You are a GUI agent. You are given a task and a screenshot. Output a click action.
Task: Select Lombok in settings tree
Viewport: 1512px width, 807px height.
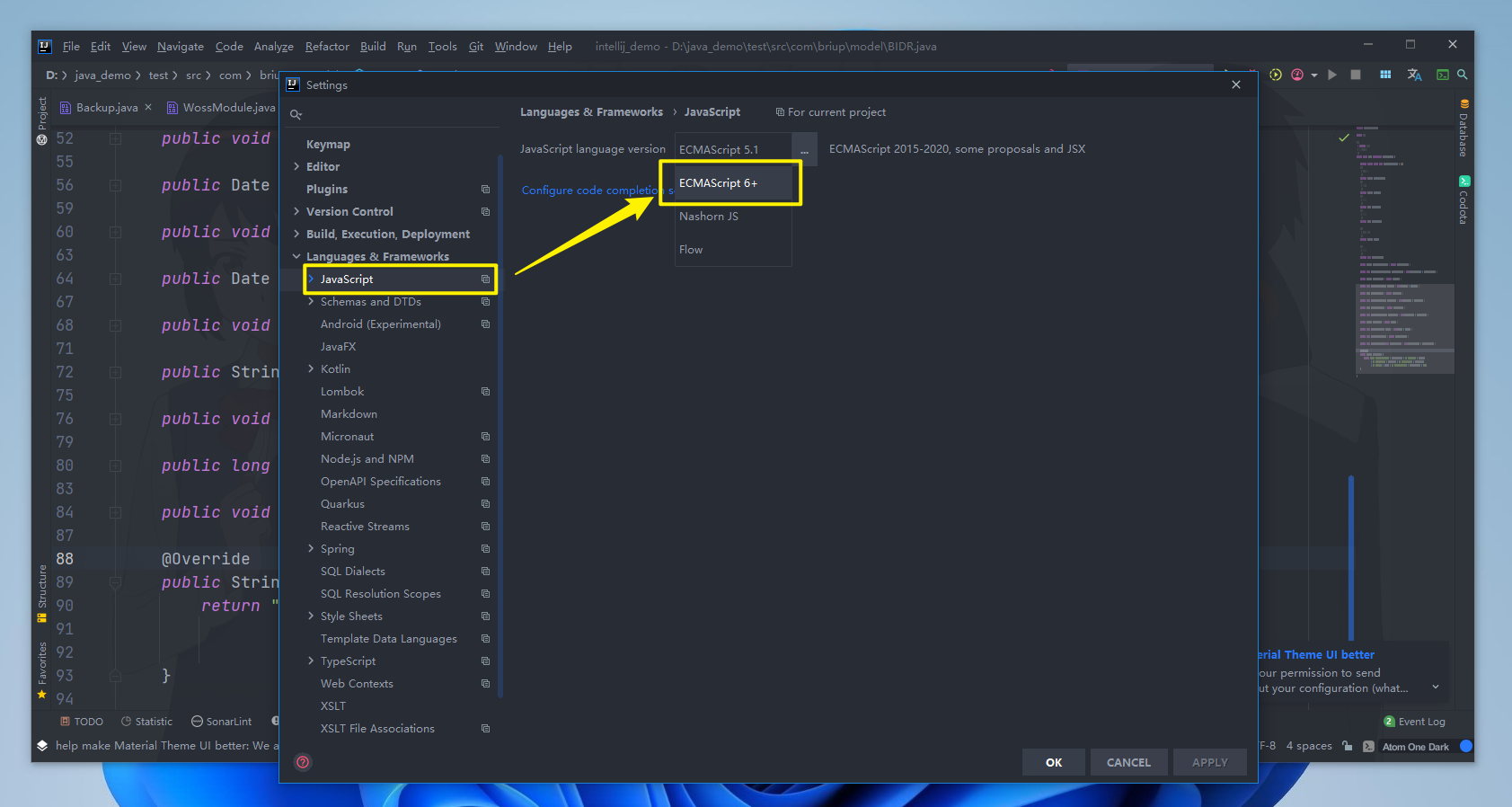(x=342, y=392)
